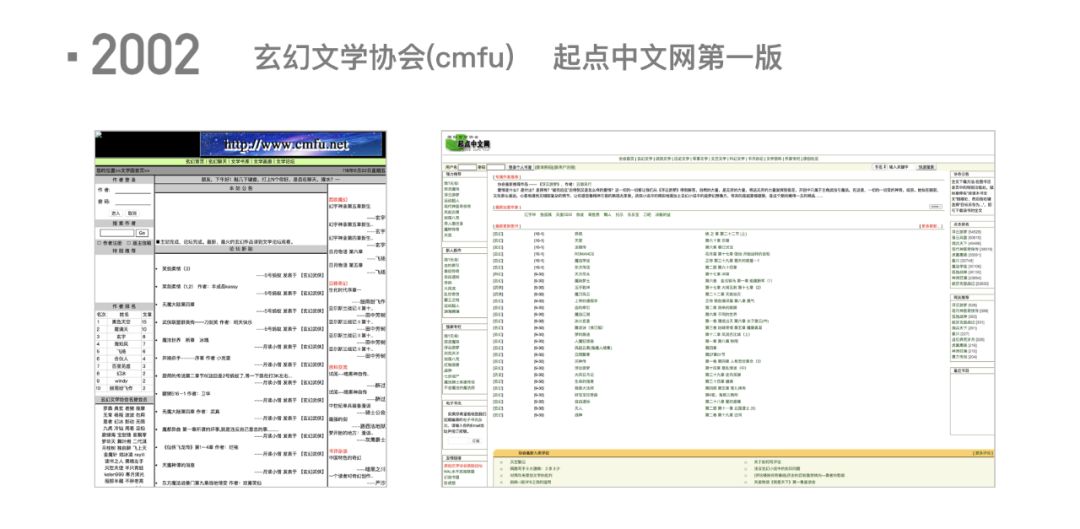1080x529 pixels.
Task: Click the 论坛新贴 section header on cmfu page
Action: (x=240, y=249)
